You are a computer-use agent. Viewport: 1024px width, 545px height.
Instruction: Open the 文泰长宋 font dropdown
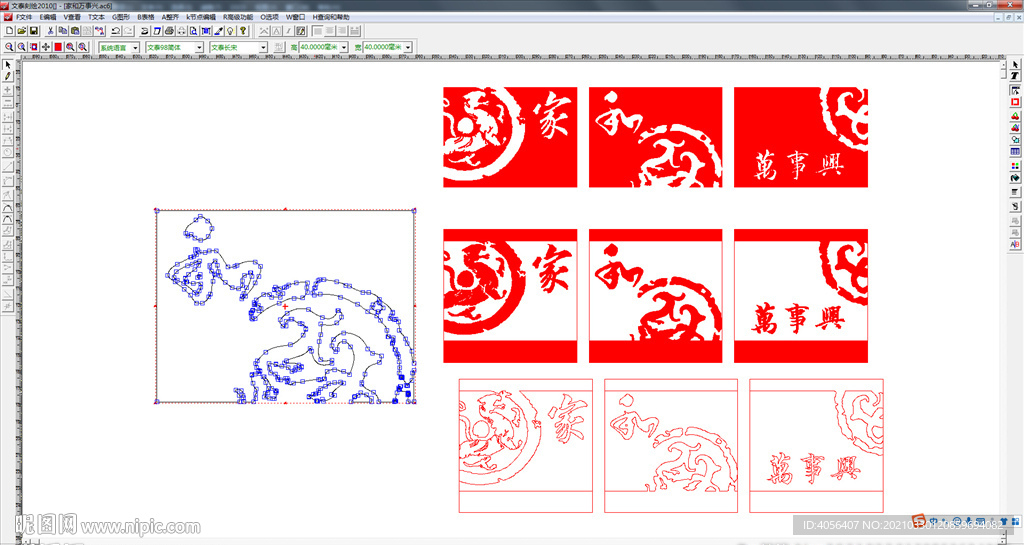point(263,48)
